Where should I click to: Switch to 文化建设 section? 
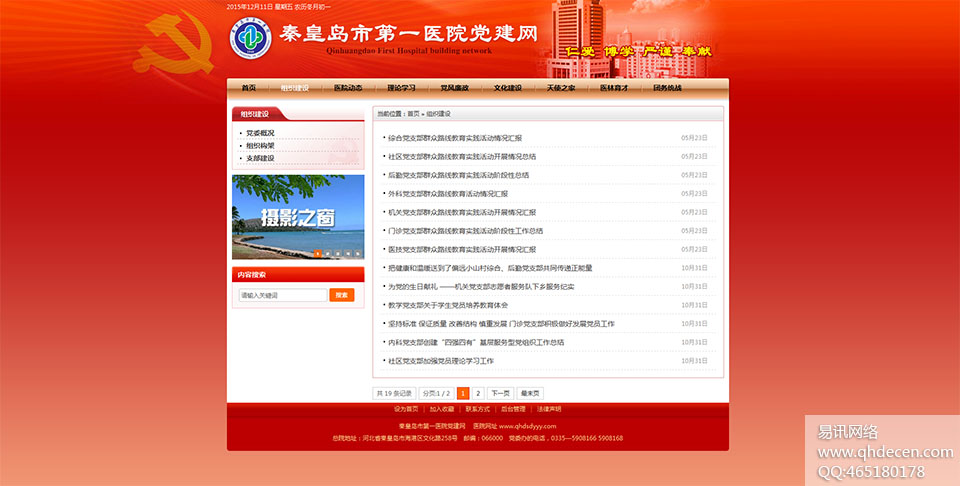coord(508,88)
